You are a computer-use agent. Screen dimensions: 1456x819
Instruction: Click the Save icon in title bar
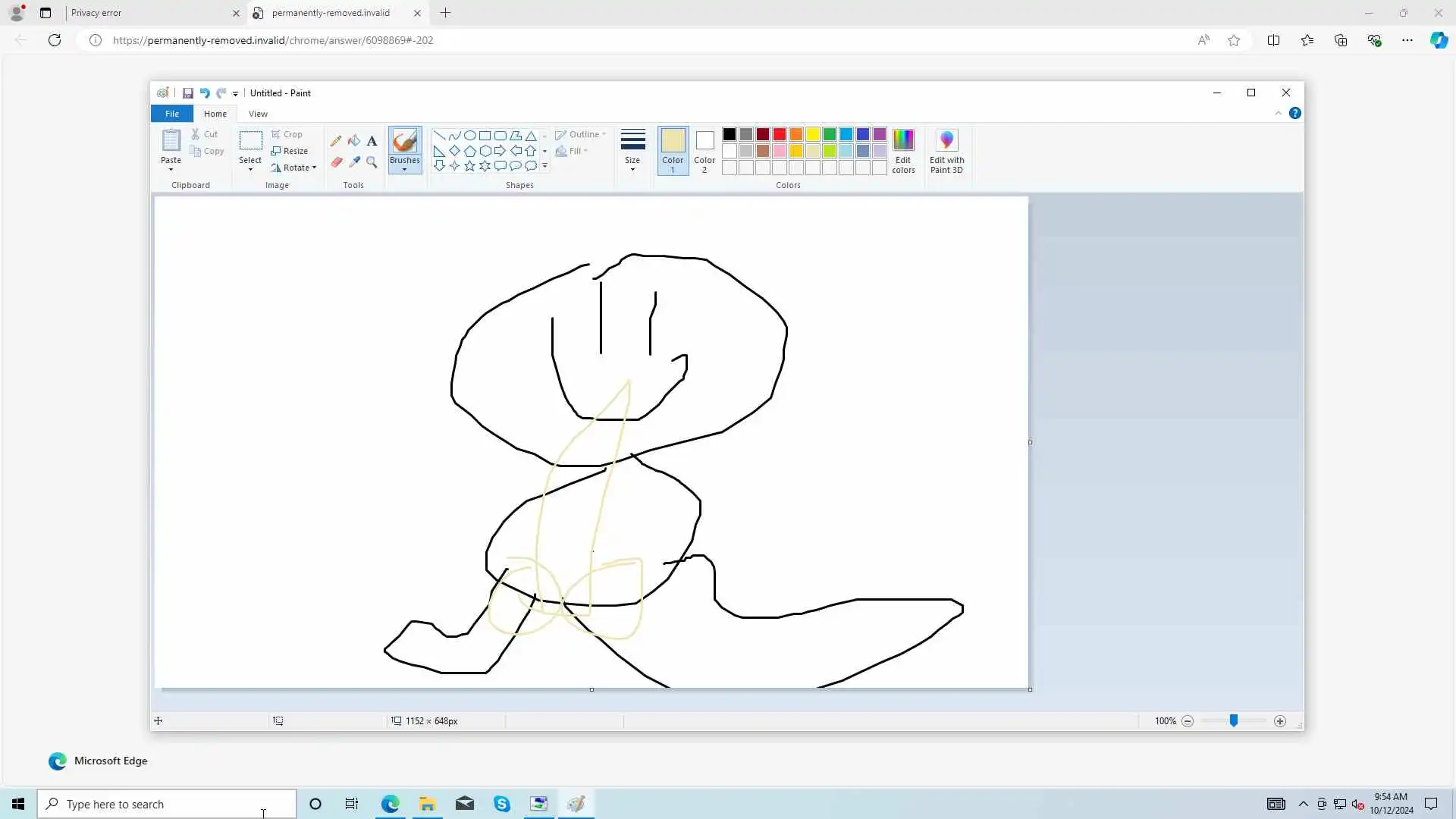[187, 93]
